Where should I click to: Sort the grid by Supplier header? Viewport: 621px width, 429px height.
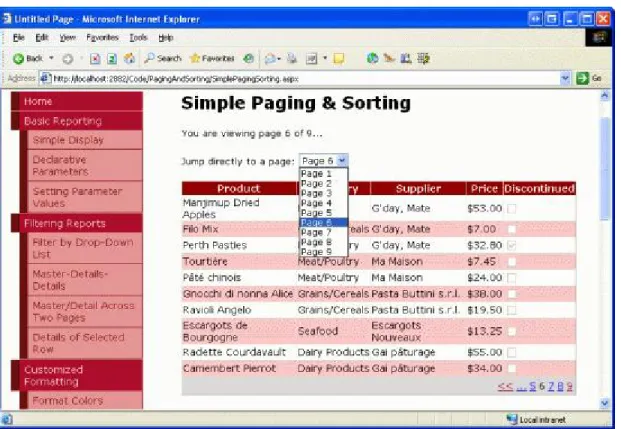(418, 189)
